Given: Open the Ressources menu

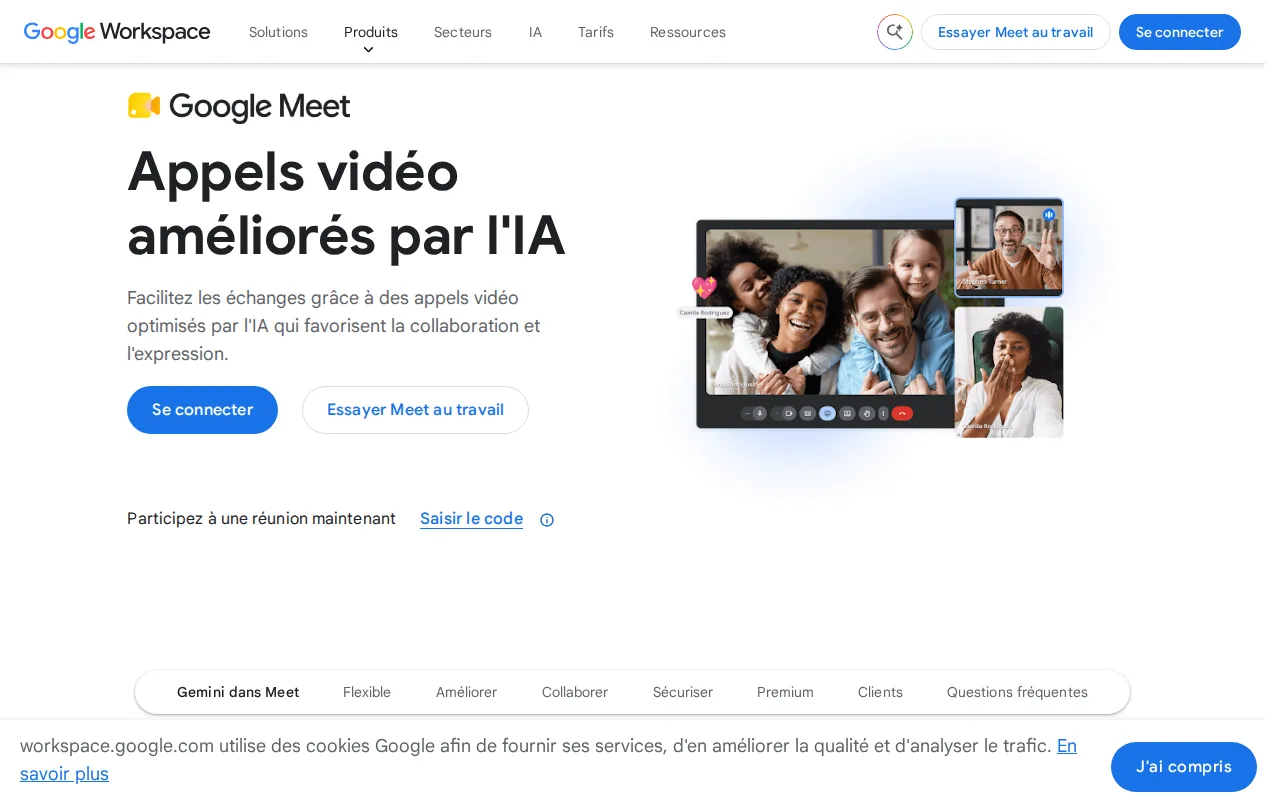Looking at the screenshot, I should (688, 32).
